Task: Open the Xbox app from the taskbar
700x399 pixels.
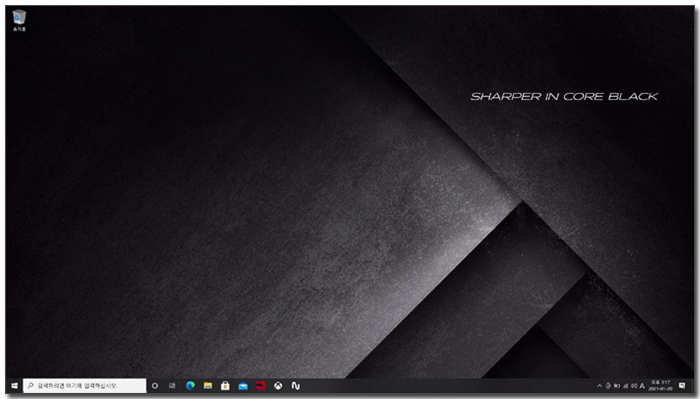Action: (x=278, y=386)
